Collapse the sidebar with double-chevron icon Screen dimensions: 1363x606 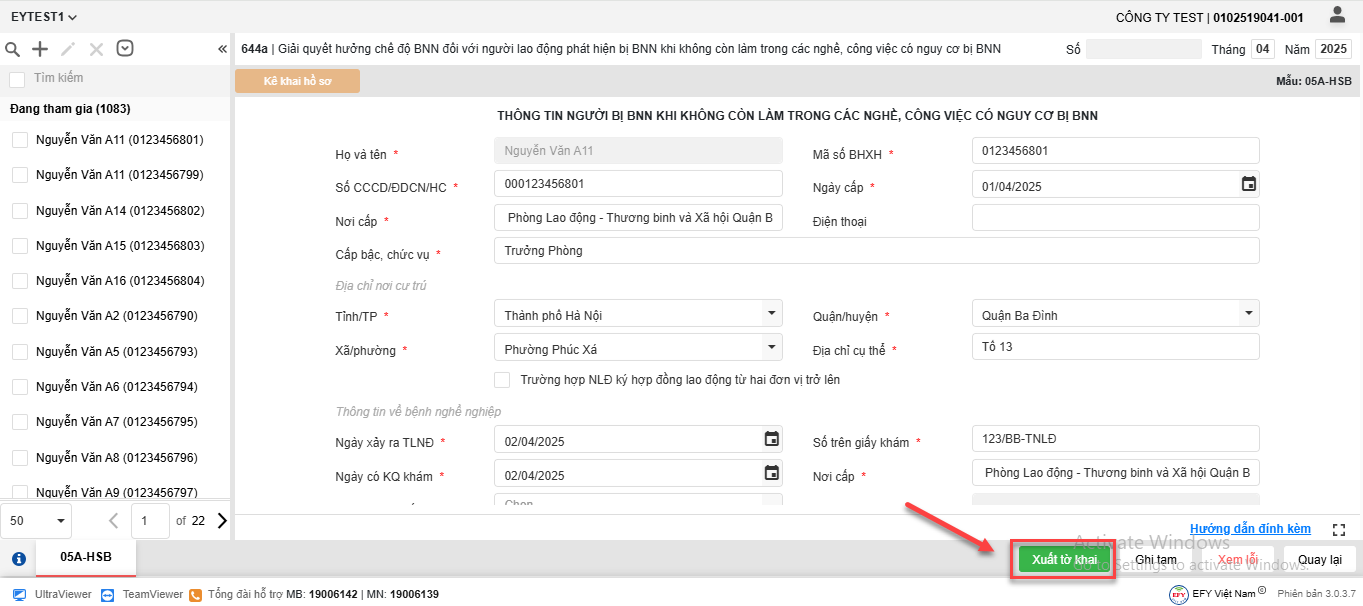pyautogui.click(x=222, y=49)
